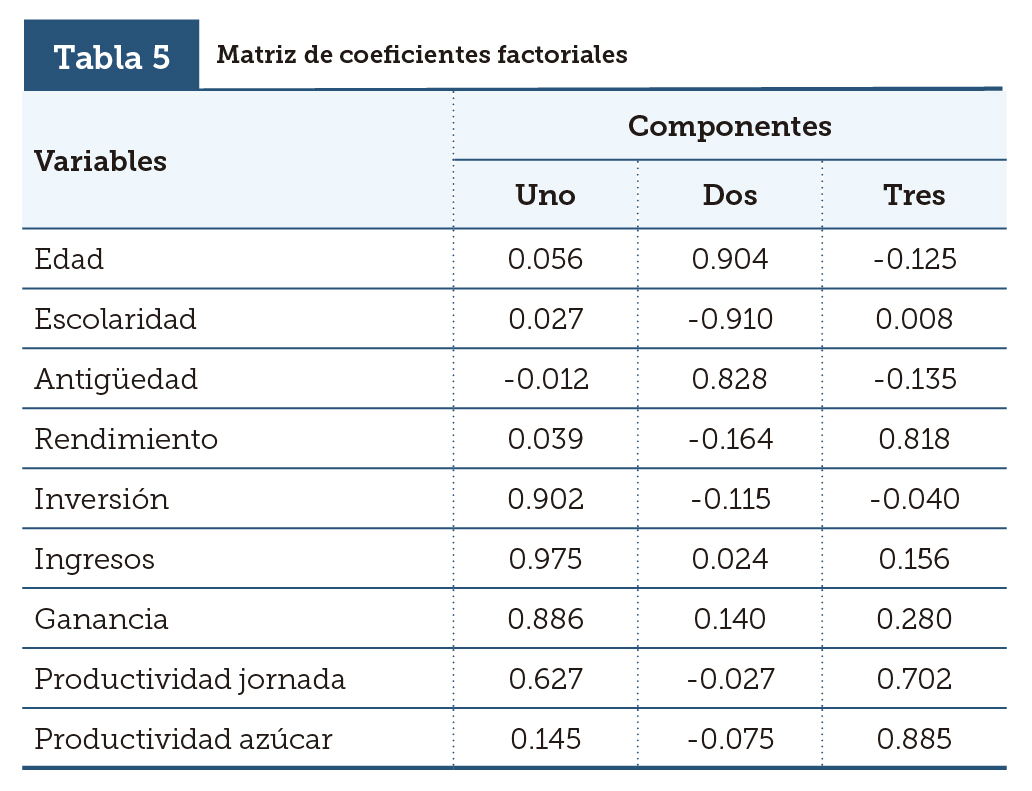Select the "Tres" column header
1032x791 pixels.
(x=914, y=194)
